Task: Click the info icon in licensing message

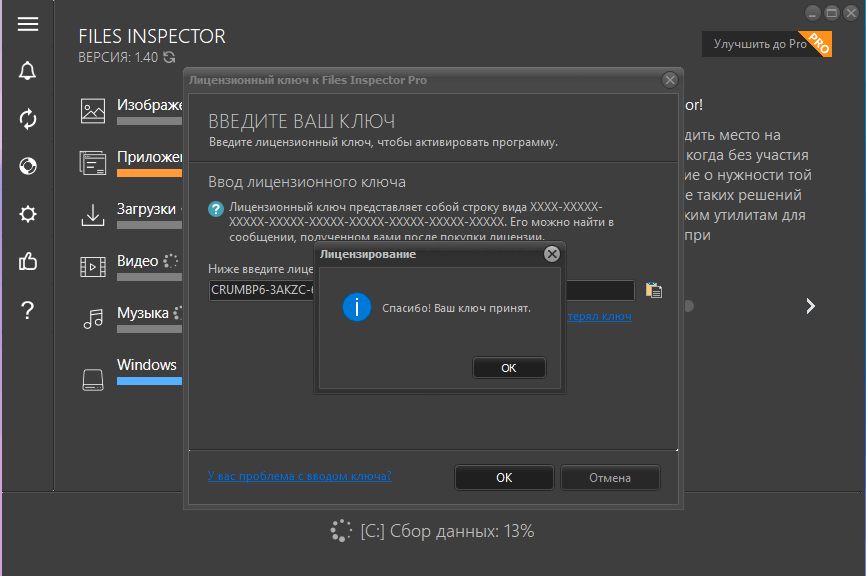Action: coord(357,307)
